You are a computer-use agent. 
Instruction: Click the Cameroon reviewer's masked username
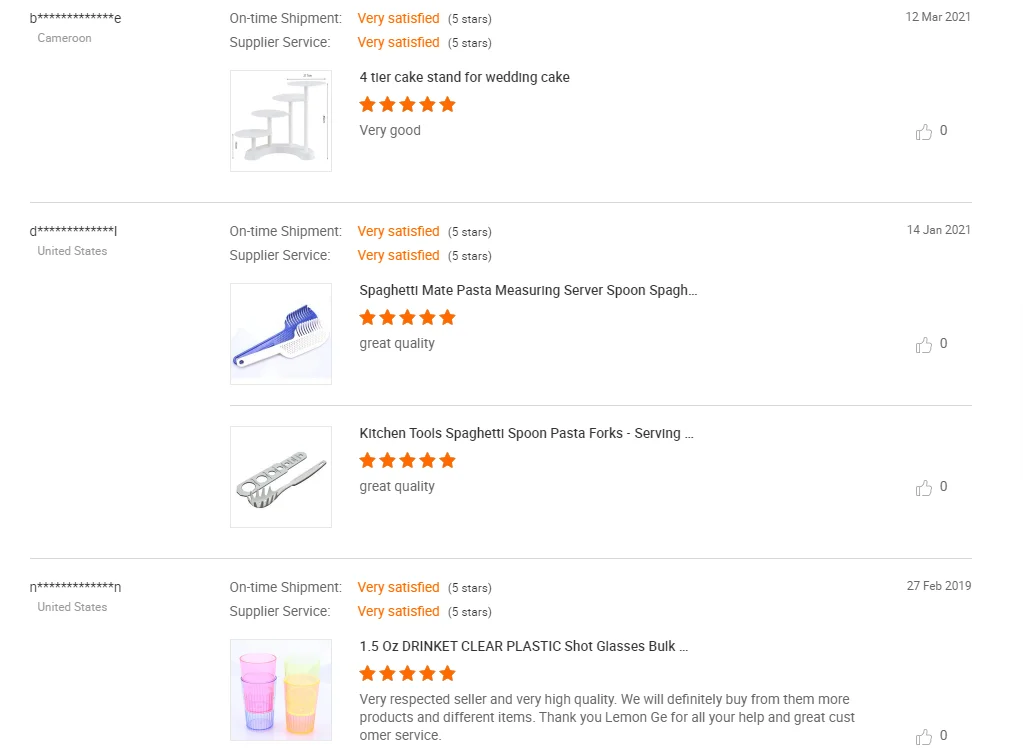pyautogui.click(x=76, y=18)
